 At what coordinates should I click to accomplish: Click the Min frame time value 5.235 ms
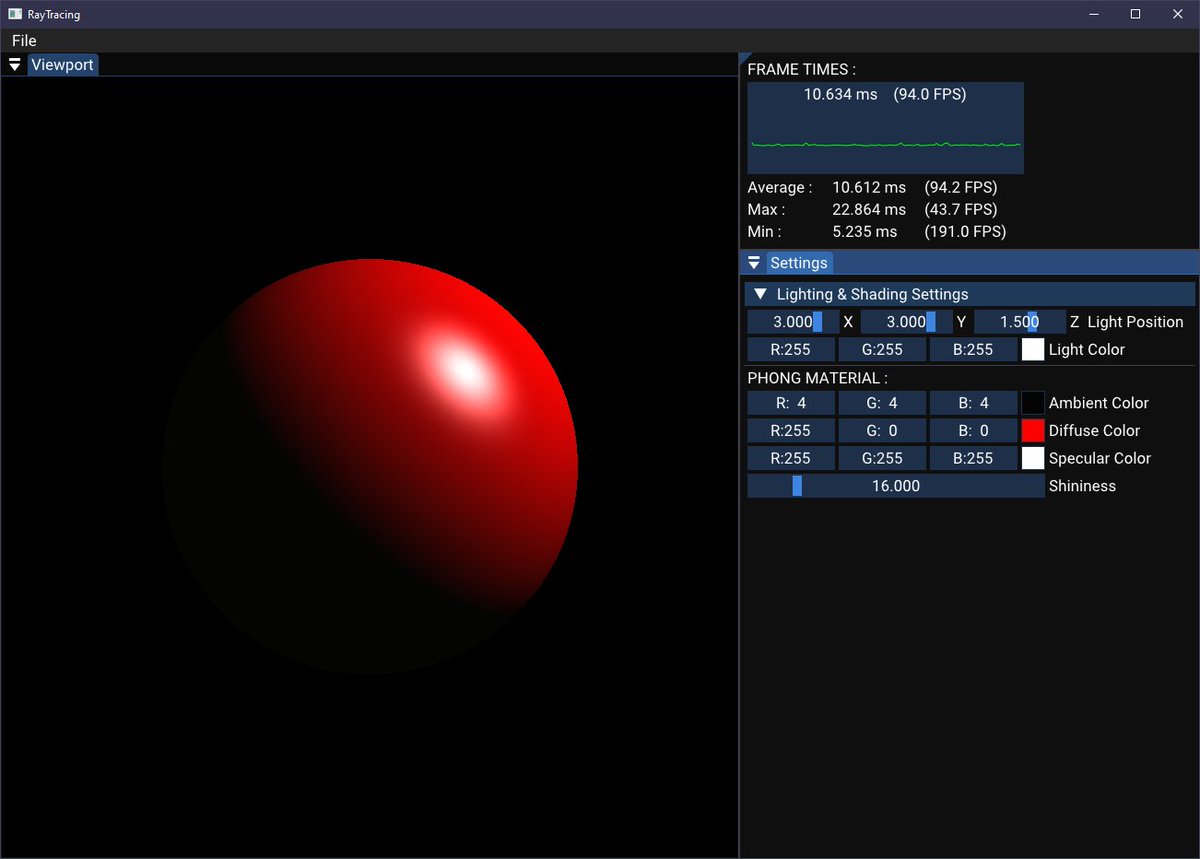point(865,231)
